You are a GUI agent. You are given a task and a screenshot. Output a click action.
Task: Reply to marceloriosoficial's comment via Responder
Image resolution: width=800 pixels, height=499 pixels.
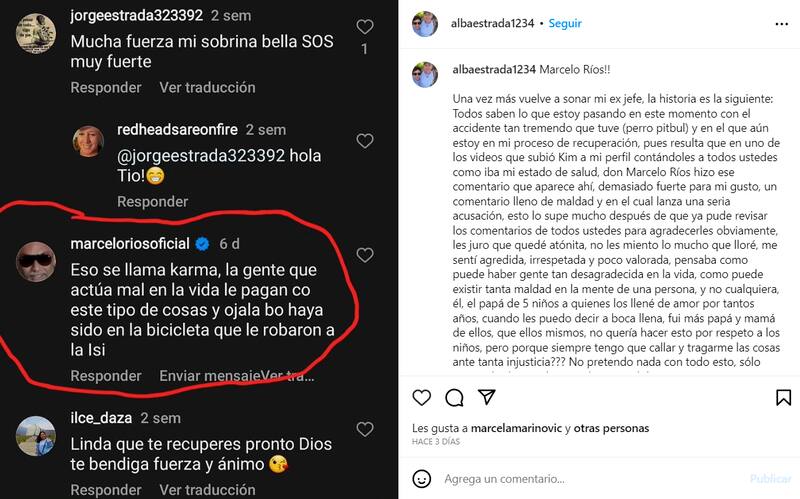[x=106, y=376]
